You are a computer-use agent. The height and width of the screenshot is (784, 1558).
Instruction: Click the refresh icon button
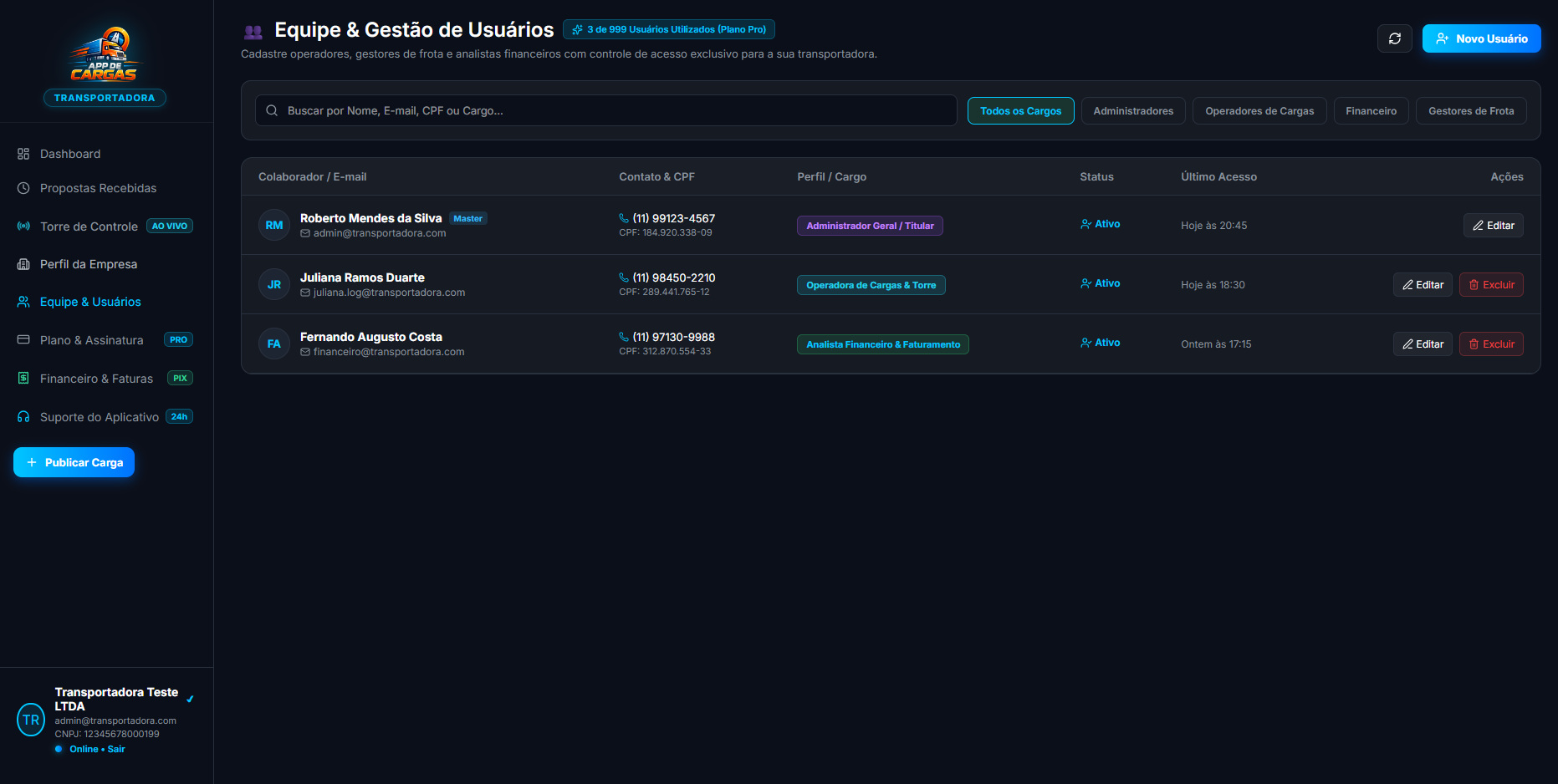click(1394, 38)
